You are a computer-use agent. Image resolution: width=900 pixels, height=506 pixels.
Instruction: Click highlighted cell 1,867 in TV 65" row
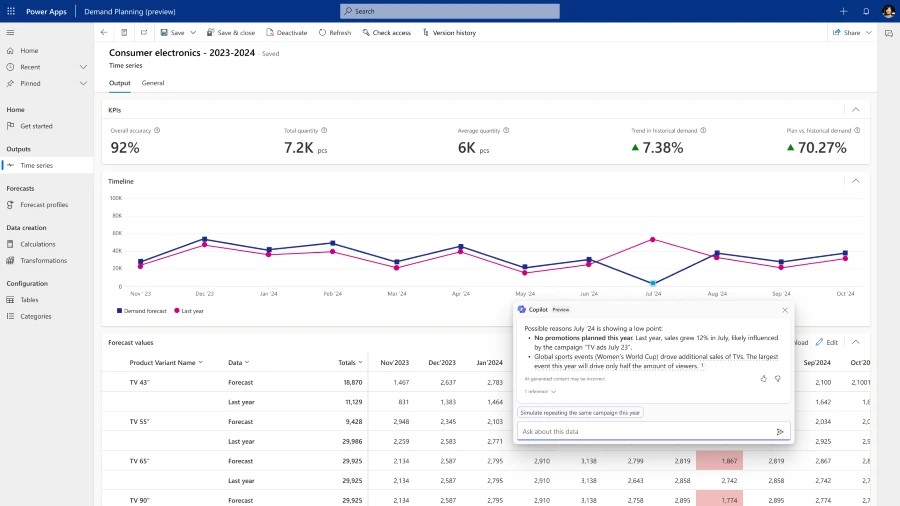tap(719, 461)
